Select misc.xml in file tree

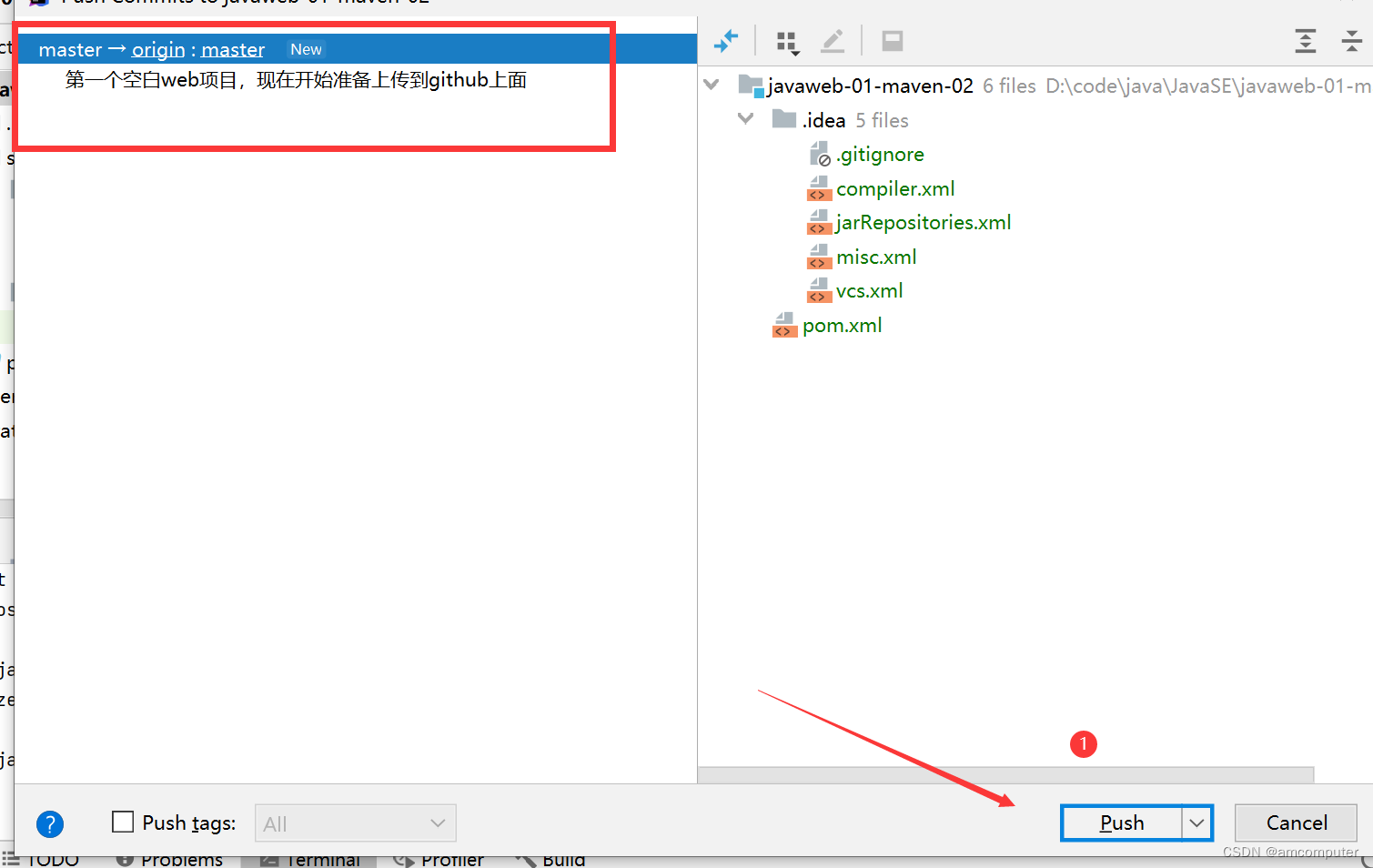tap(876, 257)
